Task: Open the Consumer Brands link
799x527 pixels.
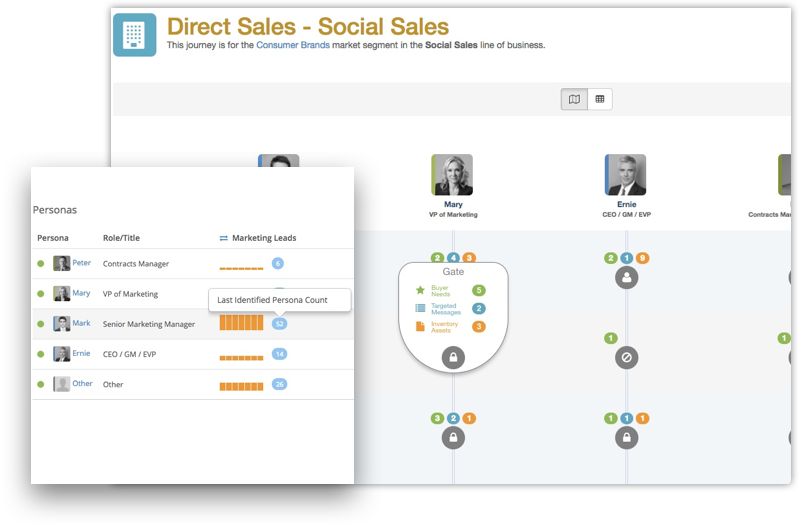Action: [293, 45]
